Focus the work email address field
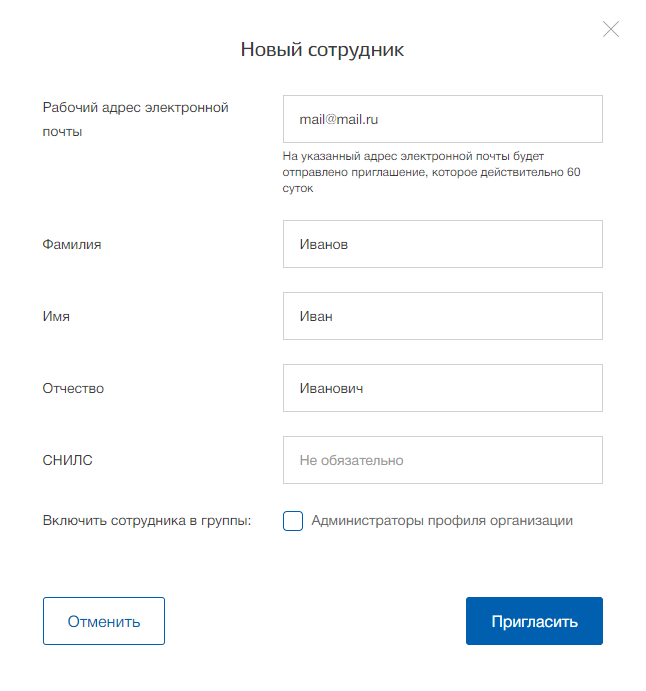 442,119
